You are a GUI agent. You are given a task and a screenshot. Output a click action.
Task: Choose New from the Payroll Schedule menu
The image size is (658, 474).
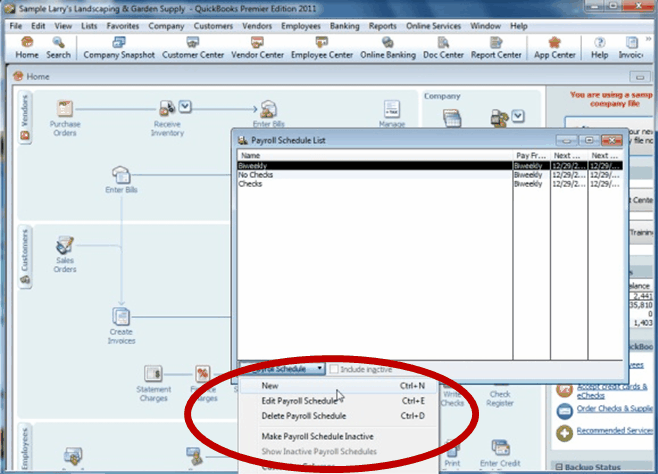(340, 386)
